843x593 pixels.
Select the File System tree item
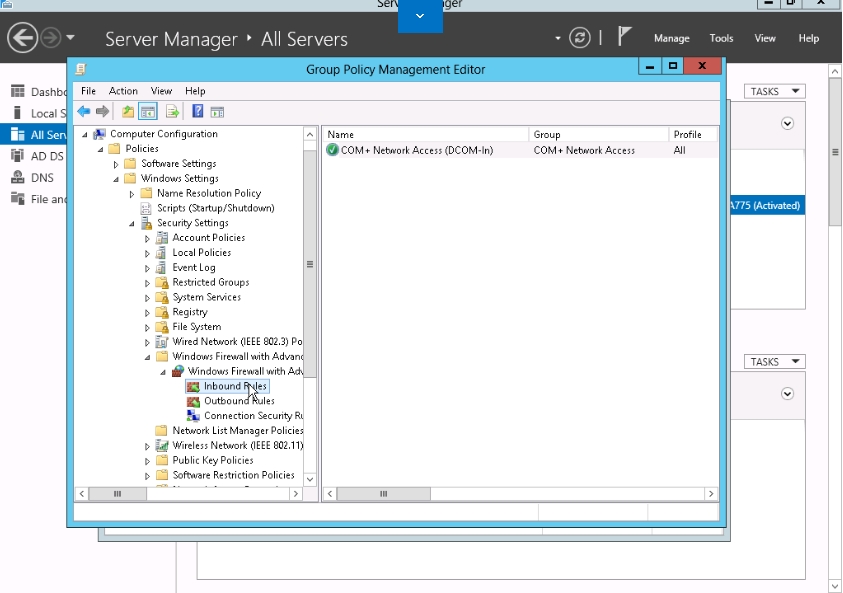click(197, 327)
